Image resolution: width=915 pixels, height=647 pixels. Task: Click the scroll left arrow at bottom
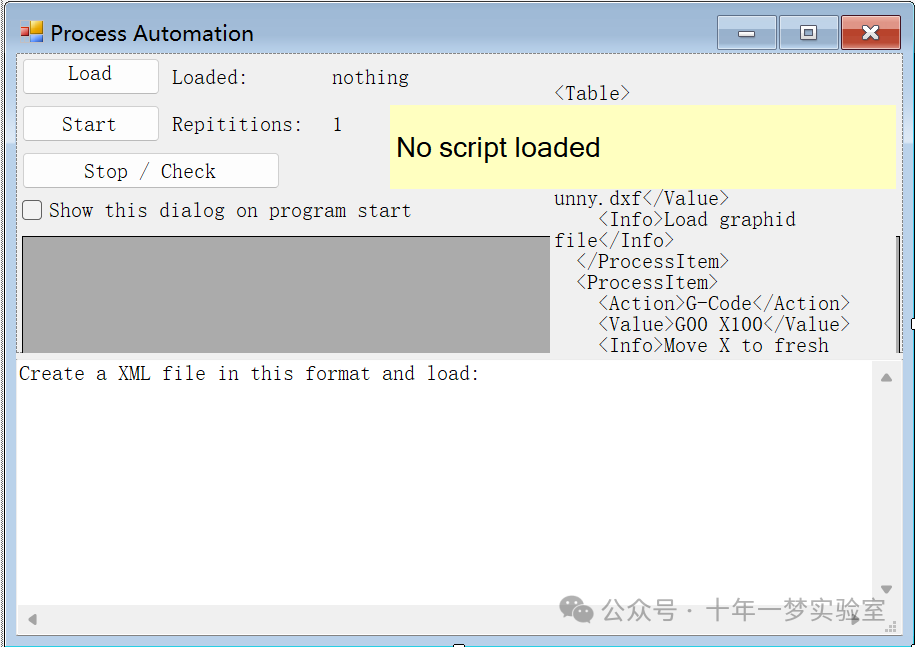(33, 619)
